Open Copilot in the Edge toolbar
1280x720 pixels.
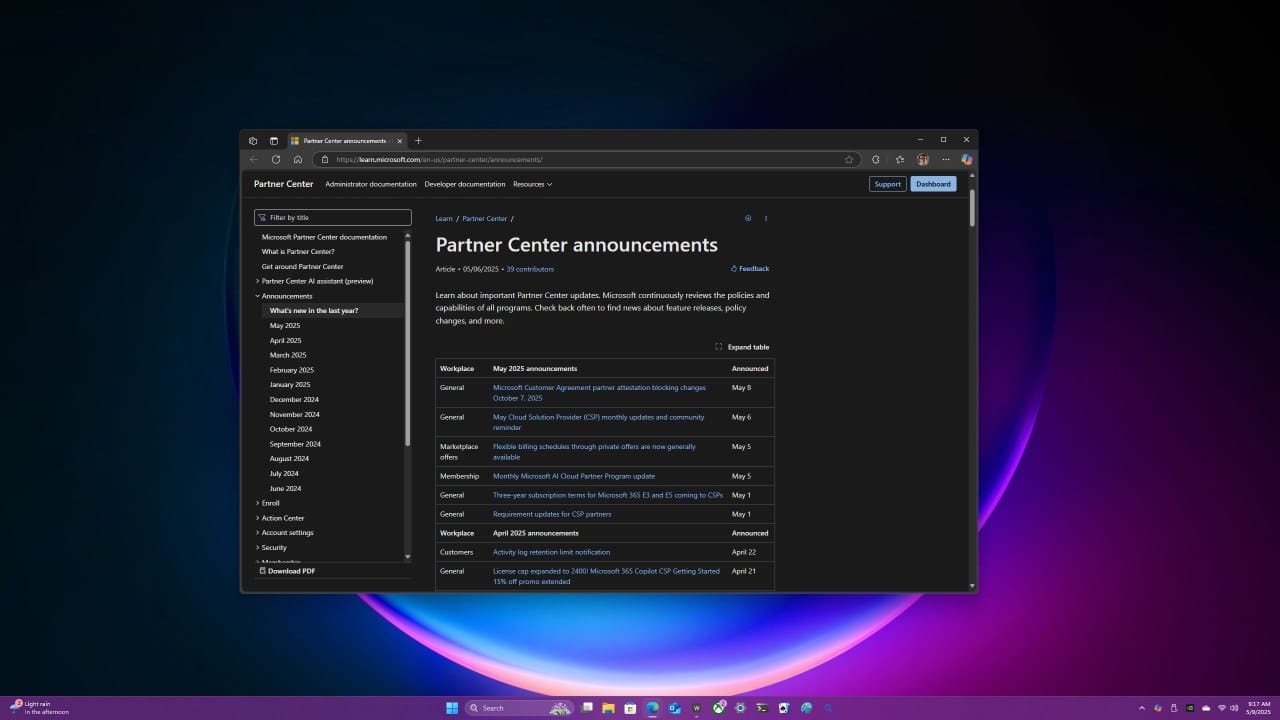coord(968,159)
